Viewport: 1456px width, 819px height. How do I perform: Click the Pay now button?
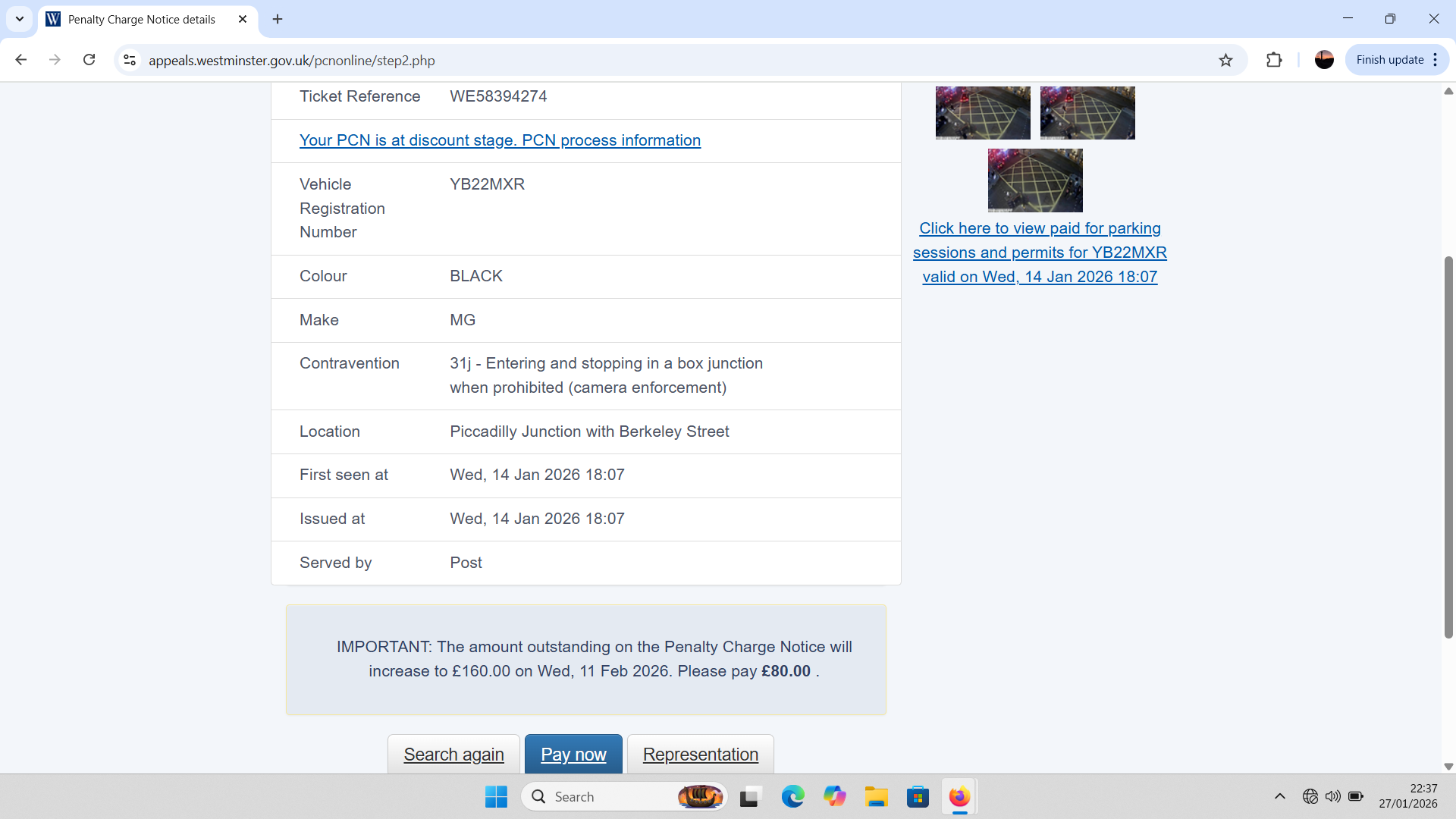click(573, 755)
